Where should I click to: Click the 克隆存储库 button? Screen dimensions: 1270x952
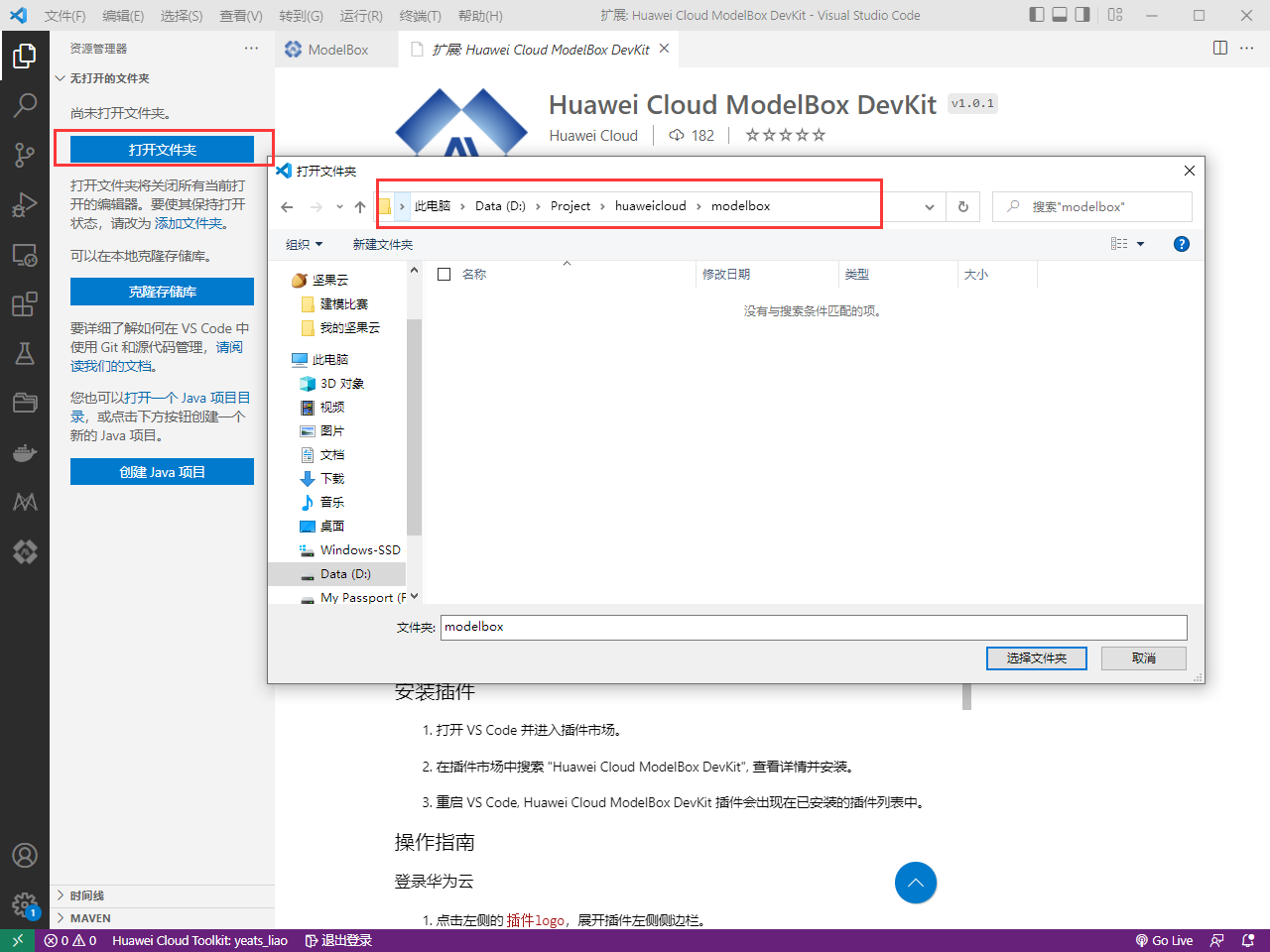click(x=162, y=292)
